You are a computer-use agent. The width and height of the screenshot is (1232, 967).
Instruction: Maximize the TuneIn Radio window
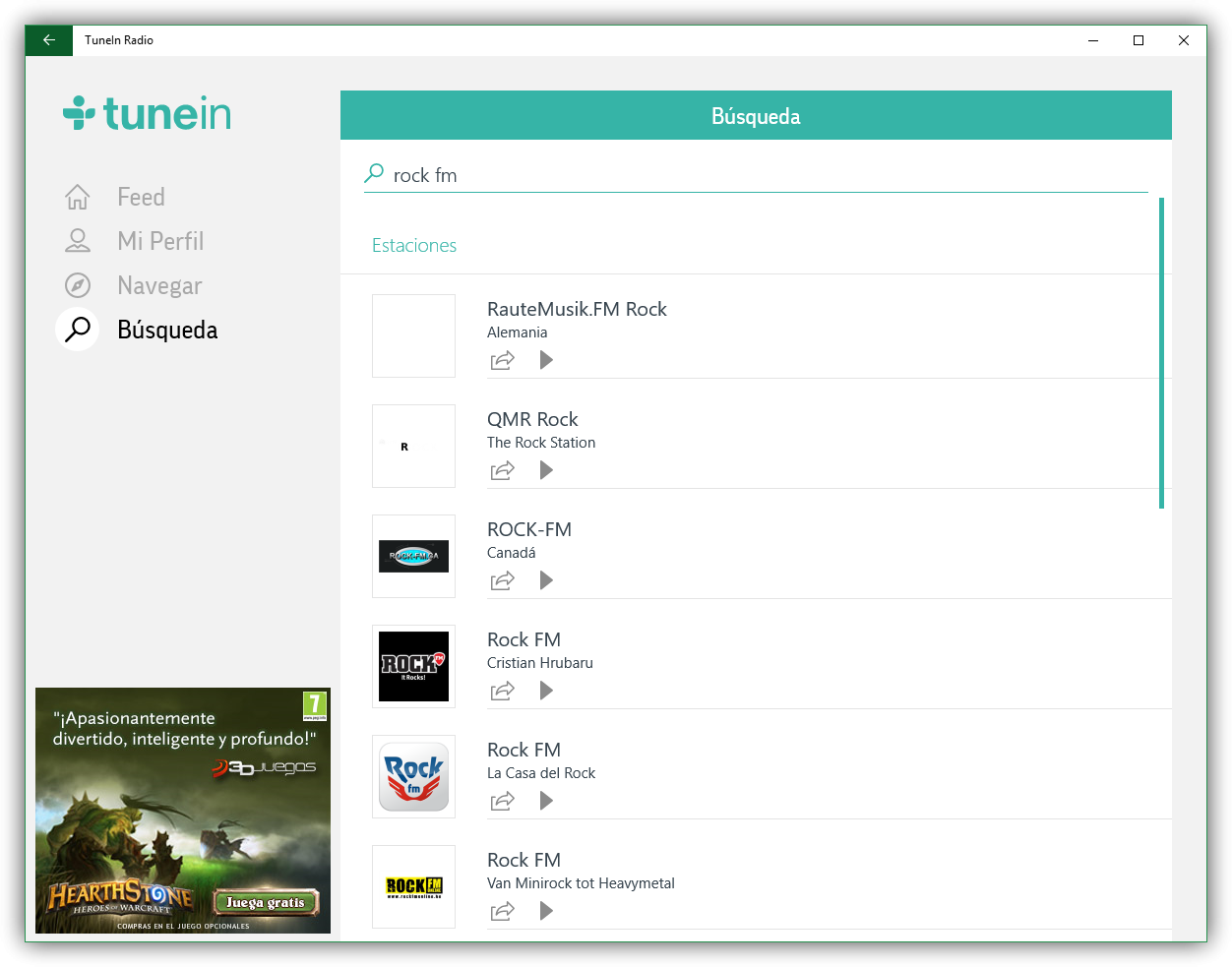(x=1139, y=40)
